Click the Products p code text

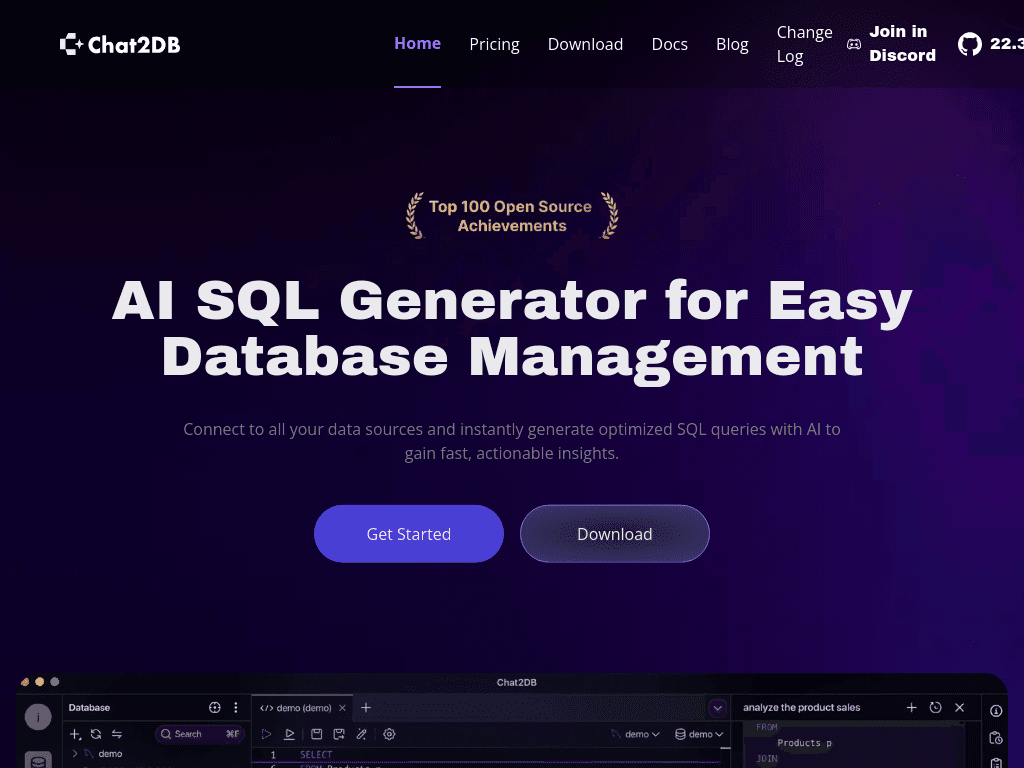tap(805, 743)
